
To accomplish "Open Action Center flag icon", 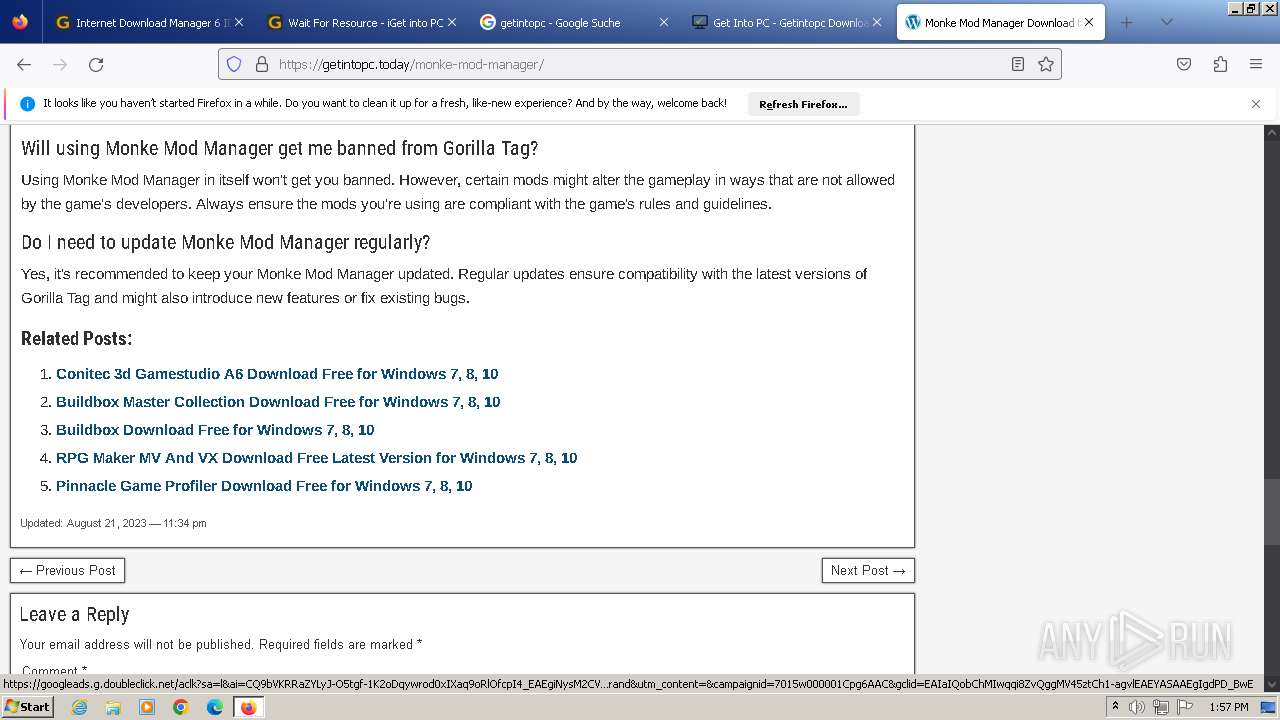I will coord(1183,707).
